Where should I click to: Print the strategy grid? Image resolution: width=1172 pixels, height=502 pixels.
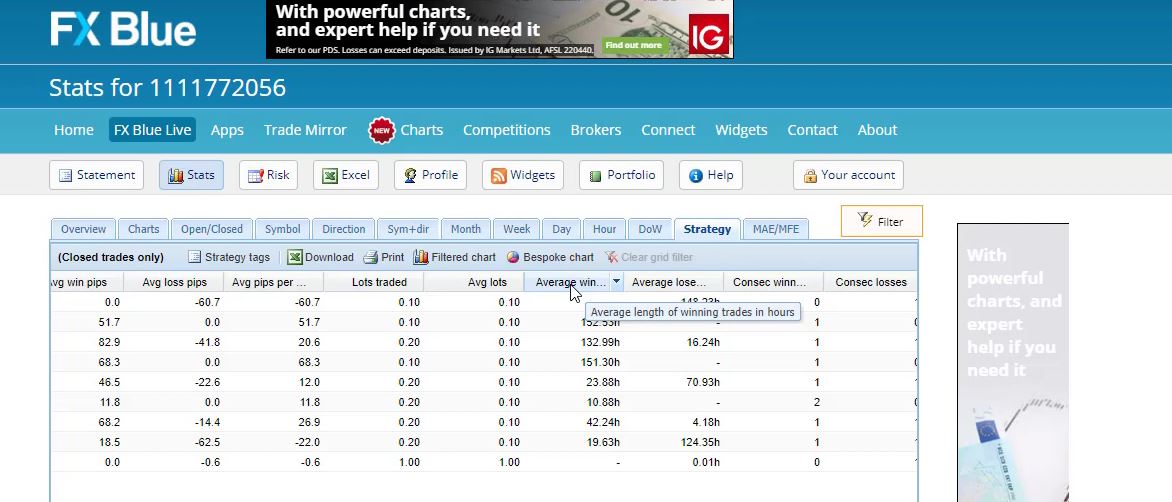(x=383, y=257)
